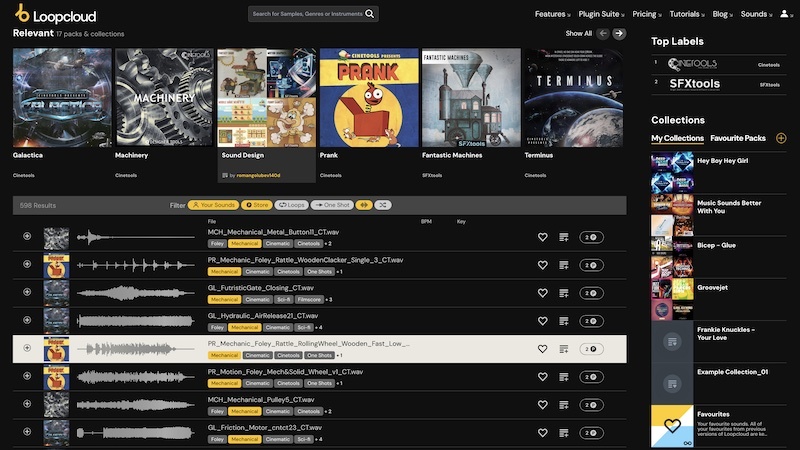This screenshot has height=450, width=800.
Task: Favourite GL_Friction_Motor_cntct23_CT.wav
Action: [x=542, y=433]
